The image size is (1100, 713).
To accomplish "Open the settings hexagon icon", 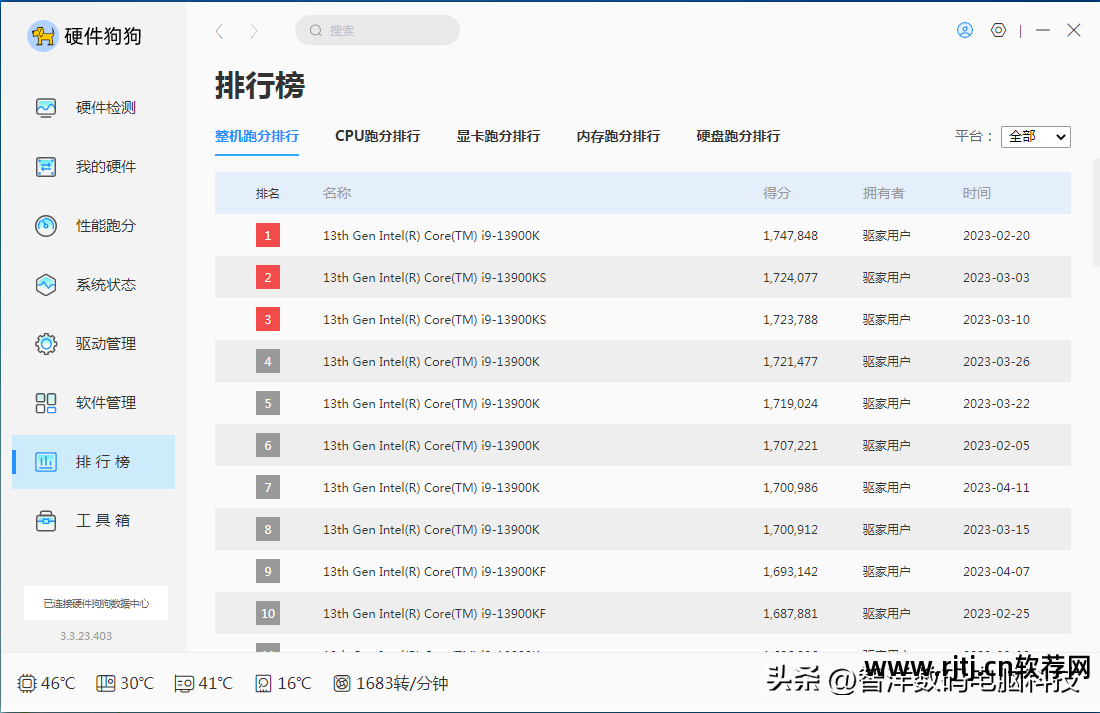I will (998, 30).
